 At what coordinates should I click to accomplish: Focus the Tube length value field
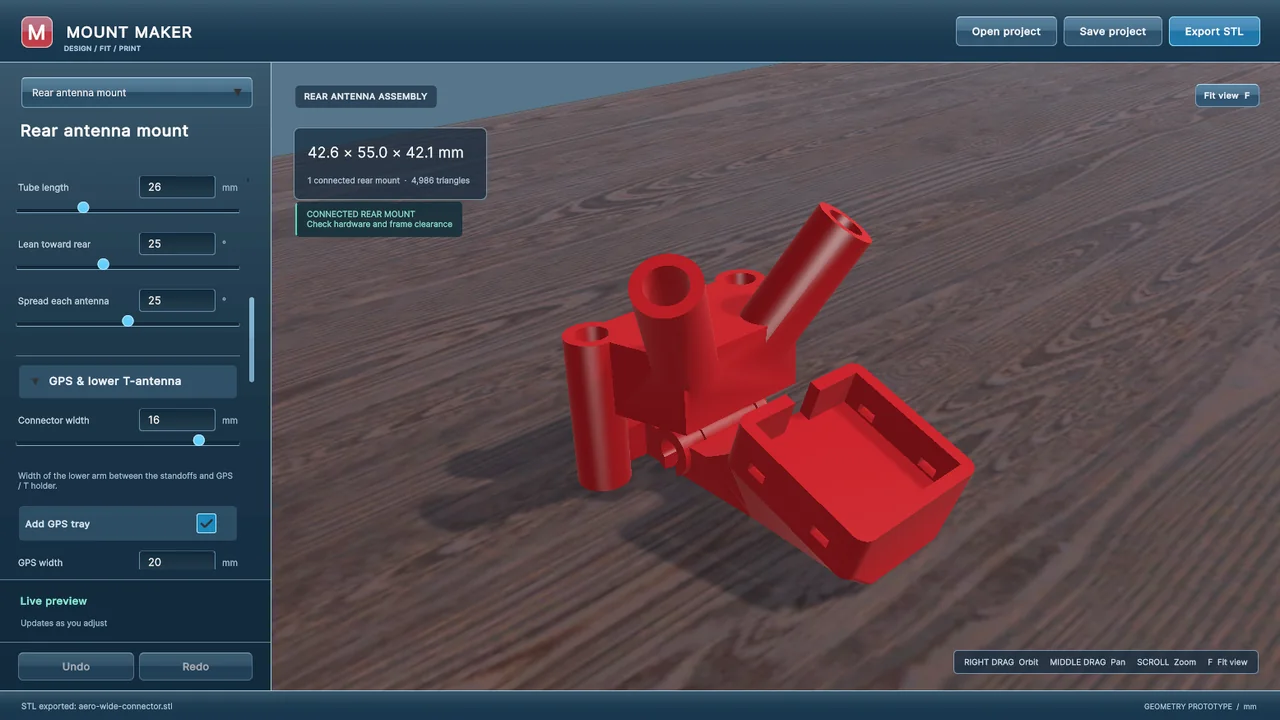coord(177,187)
